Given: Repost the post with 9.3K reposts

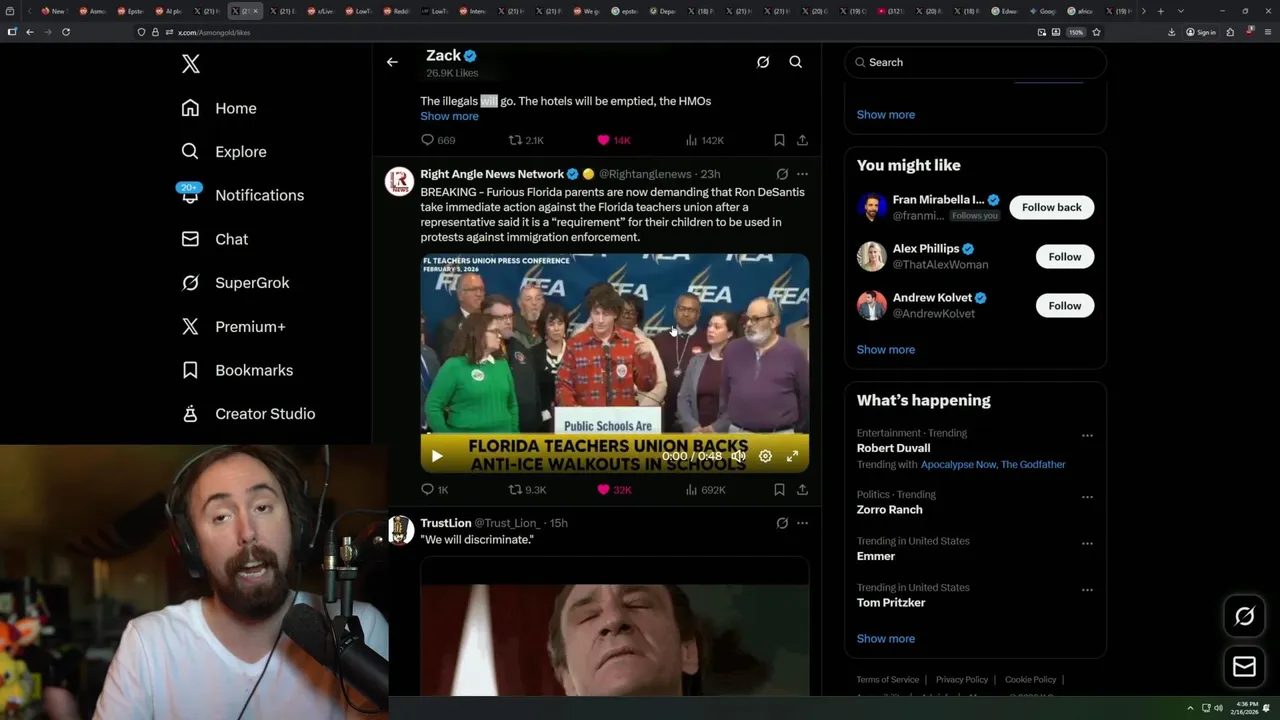Looking at the screenshot, I should [x=527, y=490].
